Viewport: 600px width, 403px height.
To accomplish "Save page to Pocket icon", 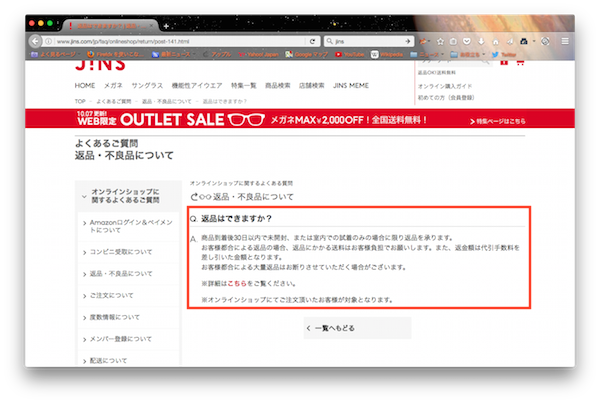I will click(x=467, y=41).
